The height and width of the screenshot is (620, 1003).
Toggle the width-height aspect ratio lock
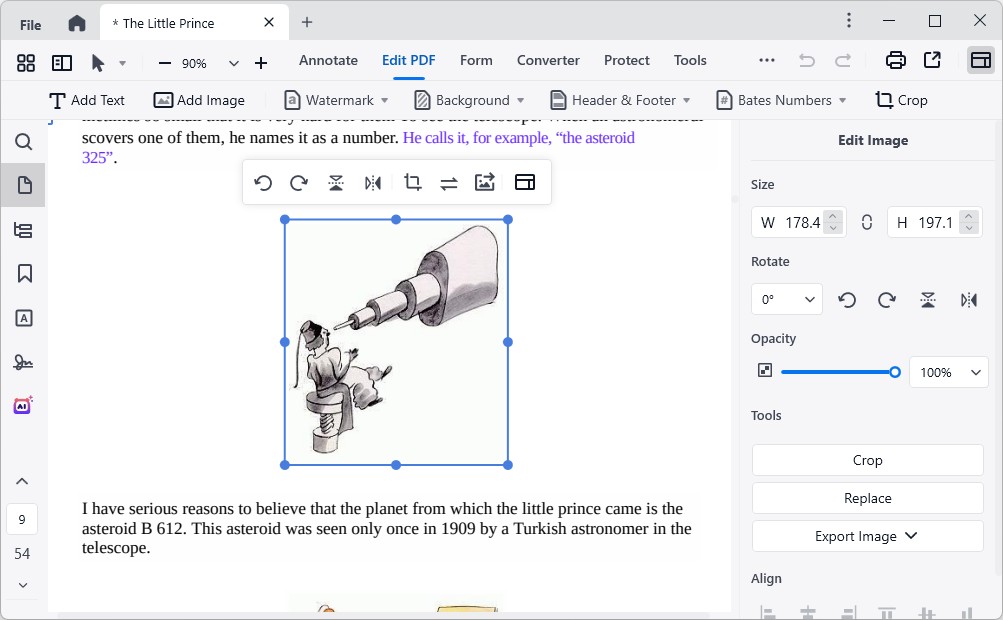pos(866,222)
